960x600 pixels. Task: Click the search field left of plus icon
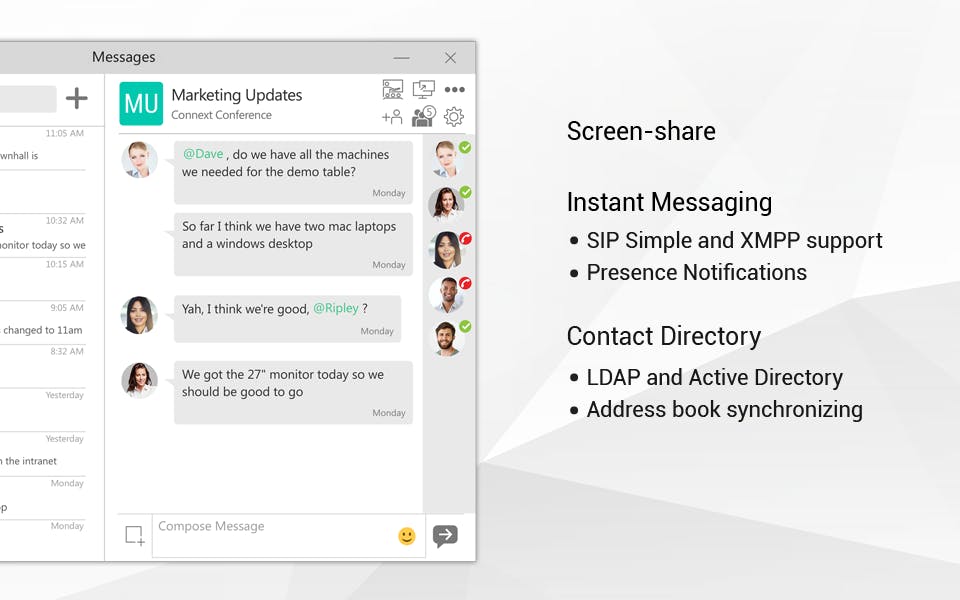(28, 99)
